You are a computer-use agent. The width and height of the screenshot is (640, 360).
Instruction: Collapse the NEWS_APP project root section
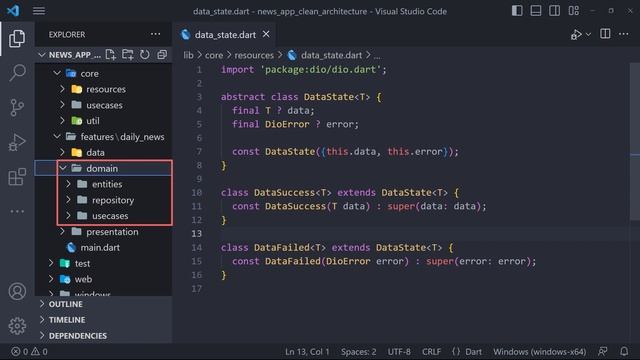[x=42, y=55]
